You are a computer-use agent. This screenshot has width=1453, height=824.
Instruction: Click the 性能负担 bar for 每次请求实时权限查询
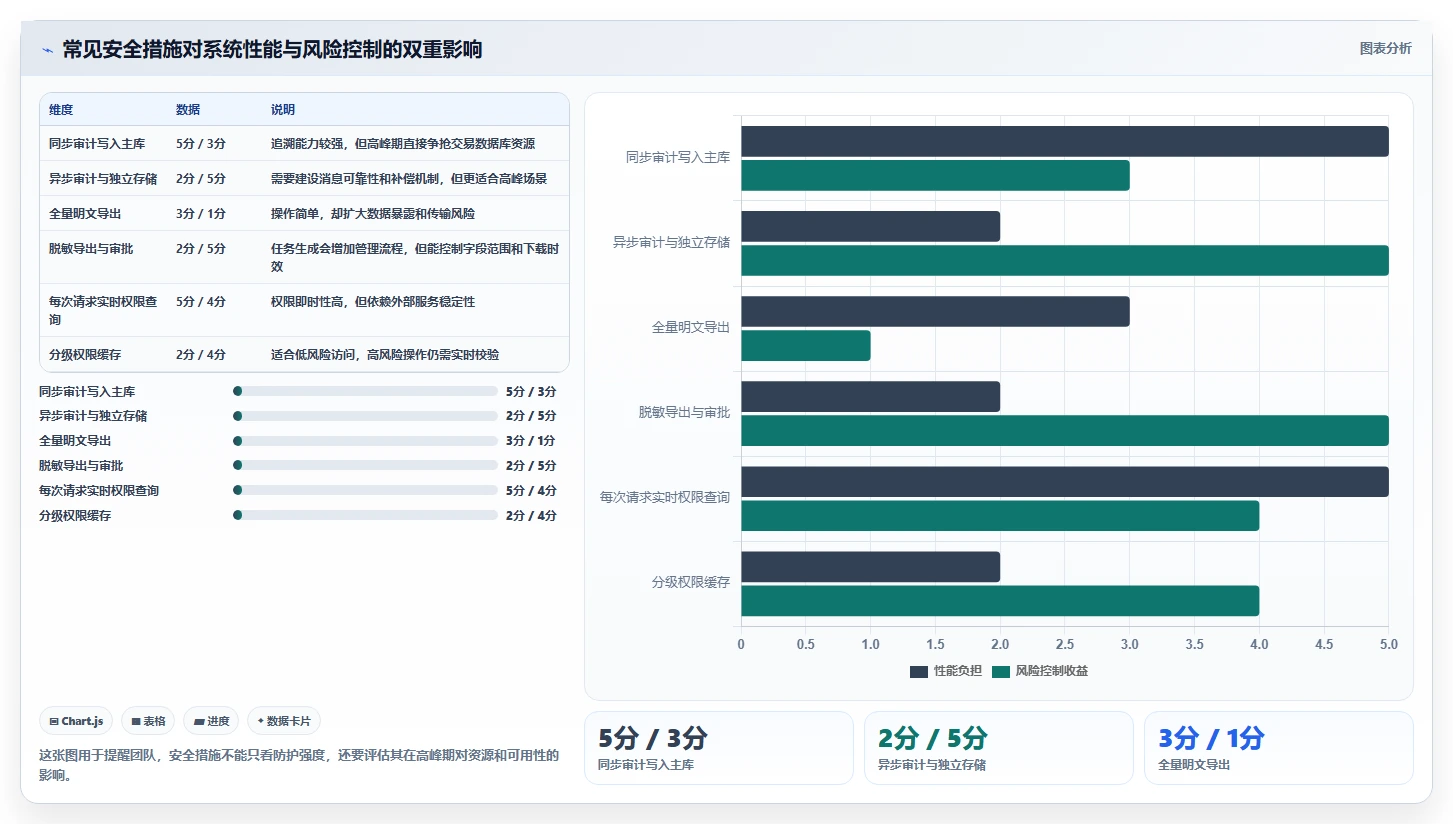click(1065, 481)
